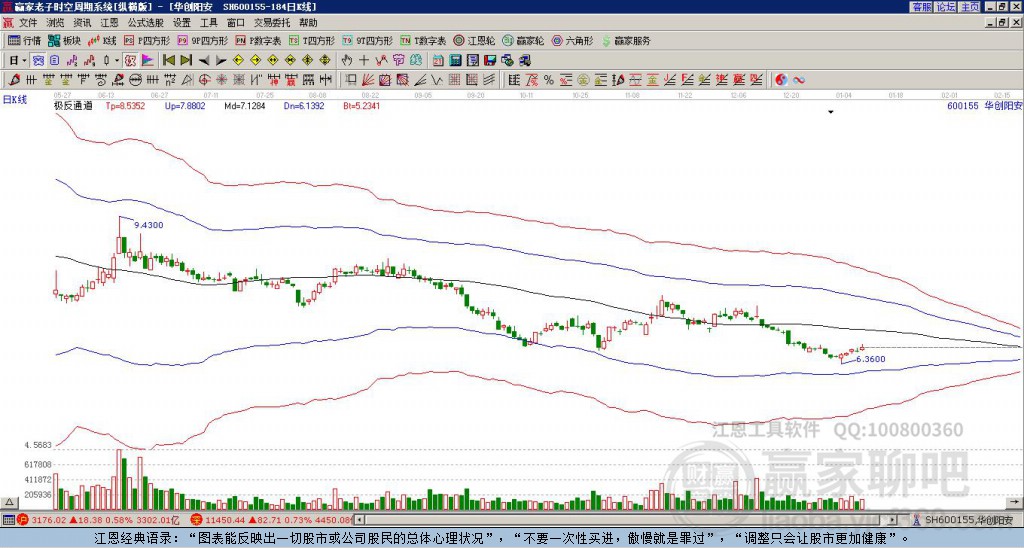
Task: Expand the candlestick style dropdown arrow
Action: click(117, 61)
